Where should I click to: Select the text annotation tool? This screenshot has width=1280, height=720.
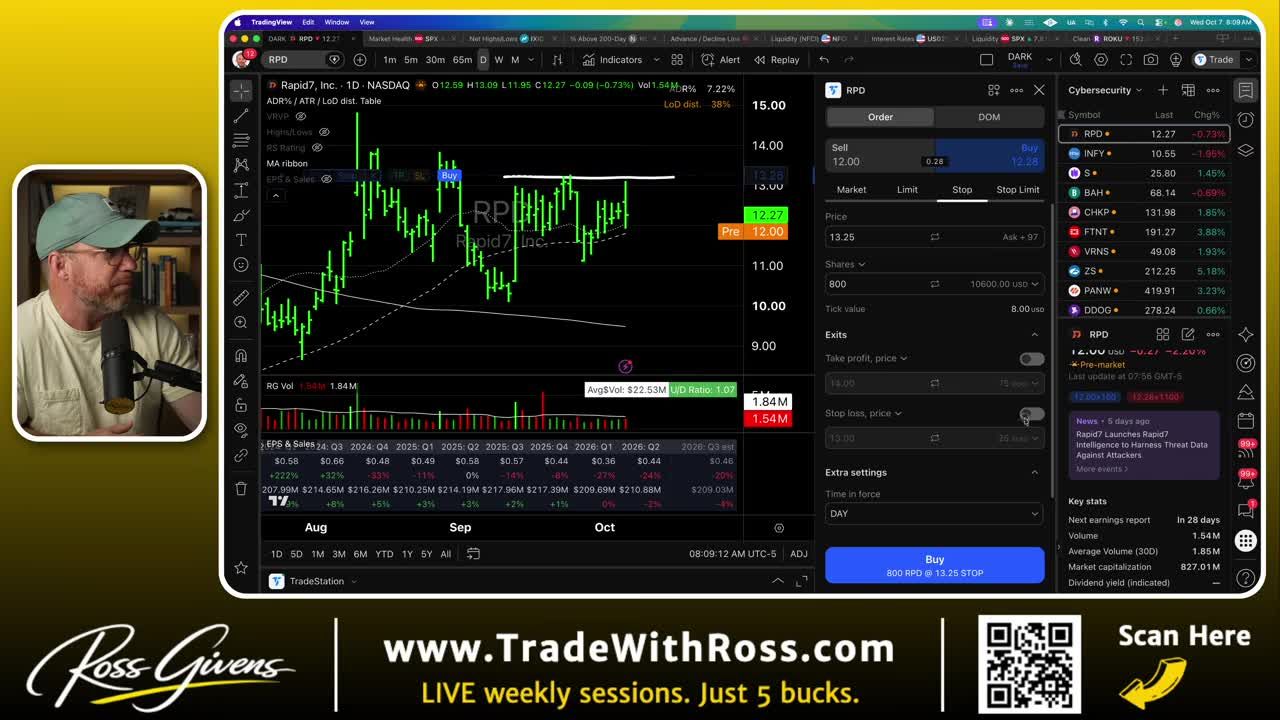[x=241, y=240]
